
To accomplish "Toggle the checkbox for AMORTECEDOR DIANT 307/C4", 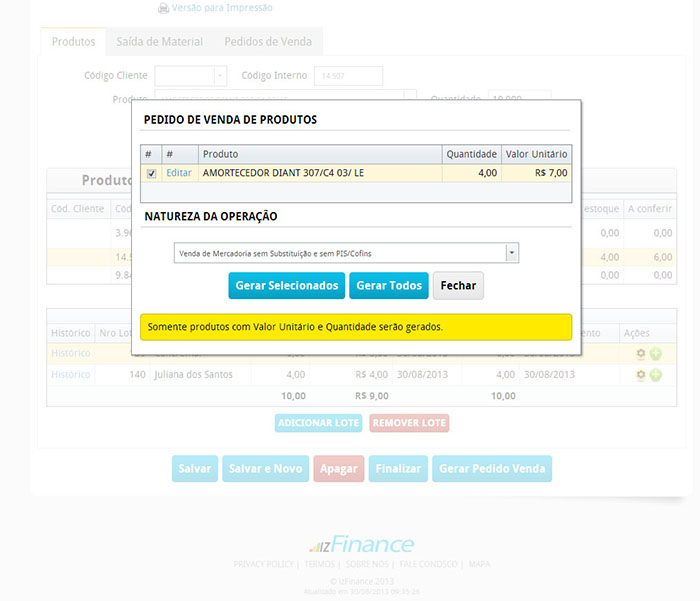I will click(x=151, y=173).
